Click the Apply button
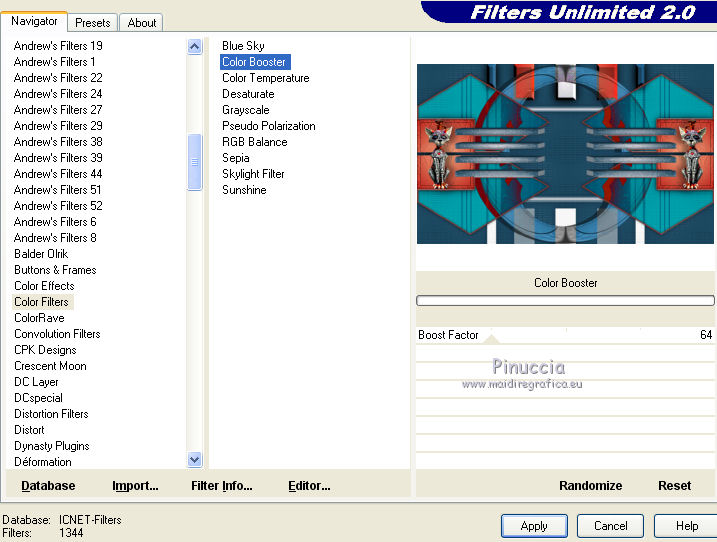Screen dimensions: 717x542 534,526
